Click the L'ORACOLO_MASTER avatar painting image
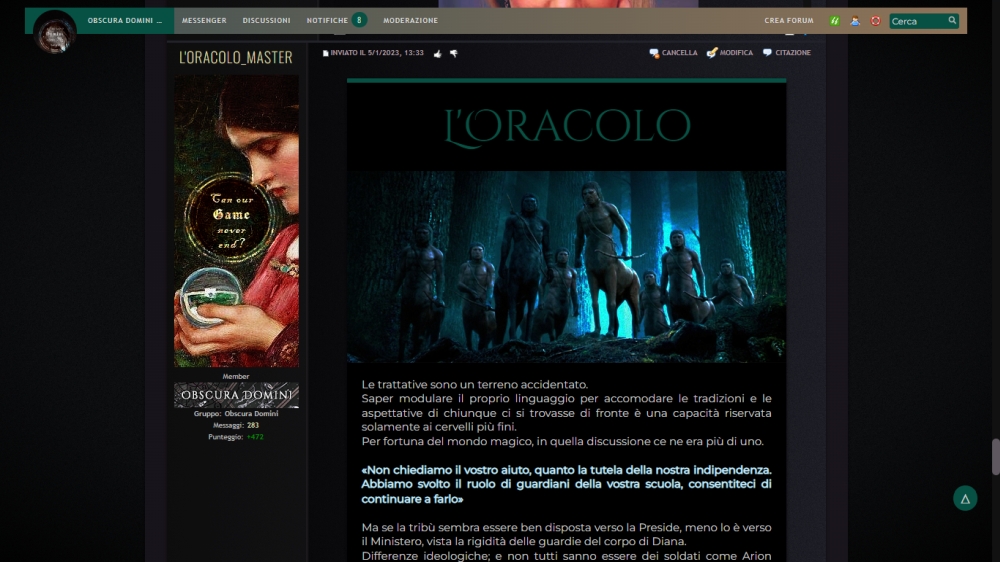The image size is (1000, 562). point(237,221)
